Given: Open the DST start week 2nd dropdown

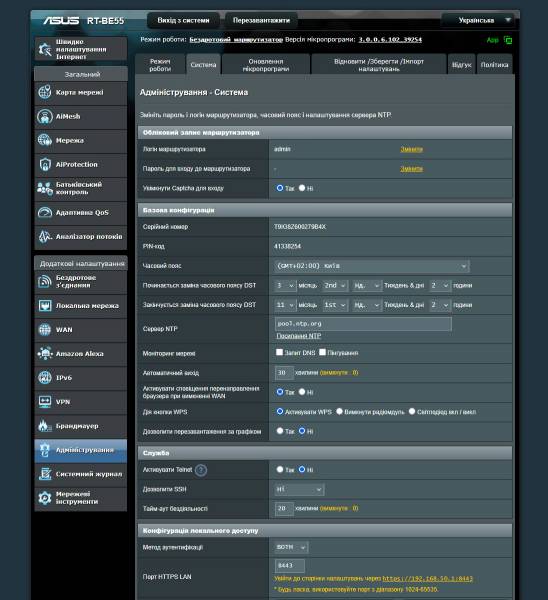Looking at the screenshot, I should point(335,285).
